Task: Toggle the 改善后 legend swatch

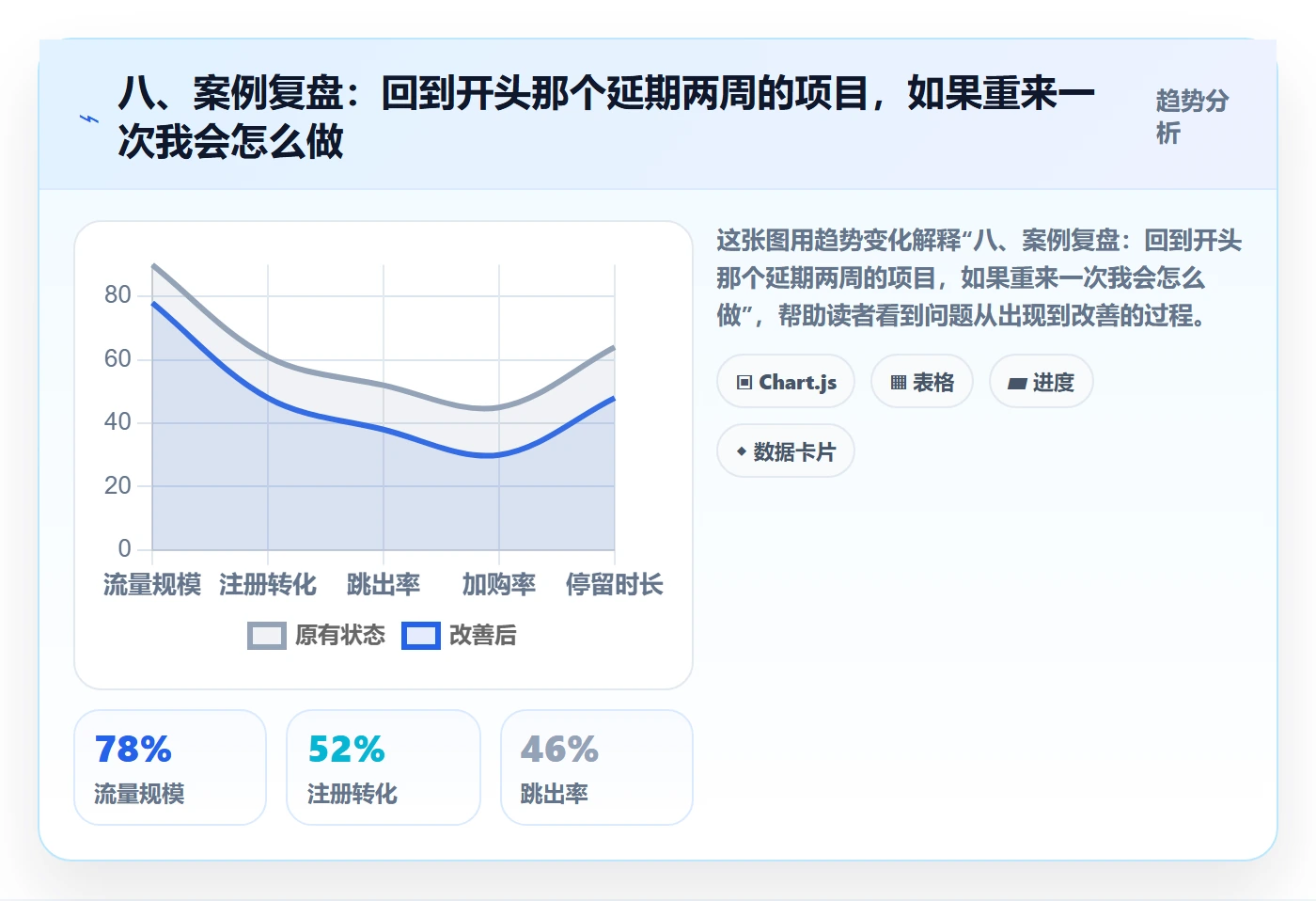Action: pos(421,636)
